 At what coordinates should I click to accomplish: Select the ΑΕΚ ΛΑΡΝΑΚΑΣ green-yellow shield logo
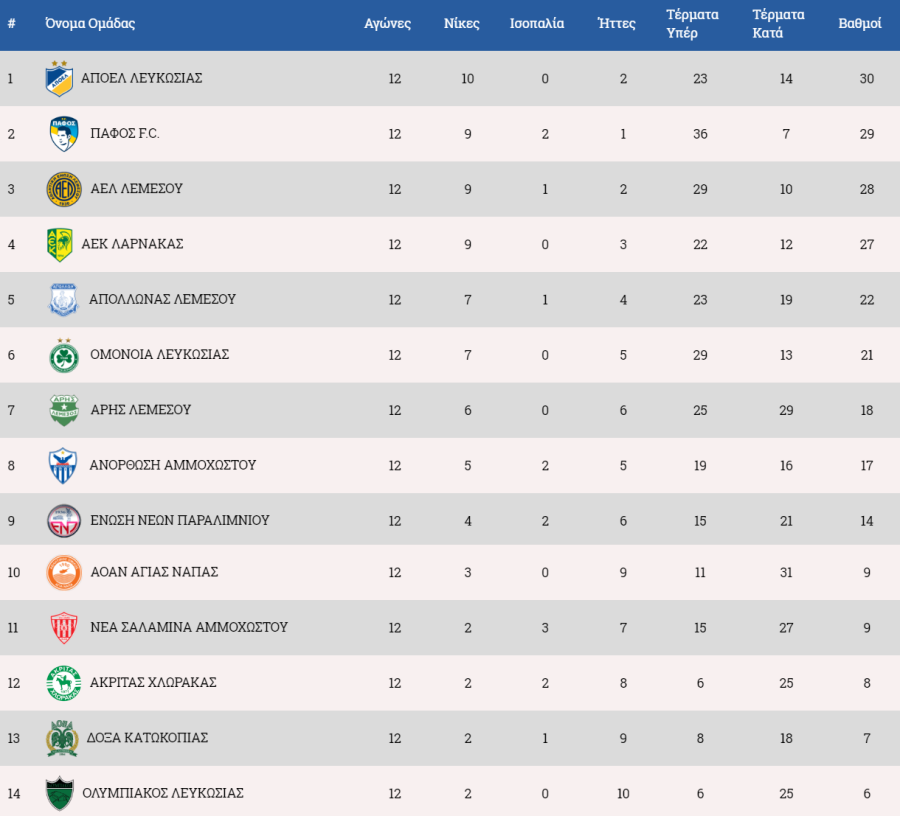tap(60, 244)
